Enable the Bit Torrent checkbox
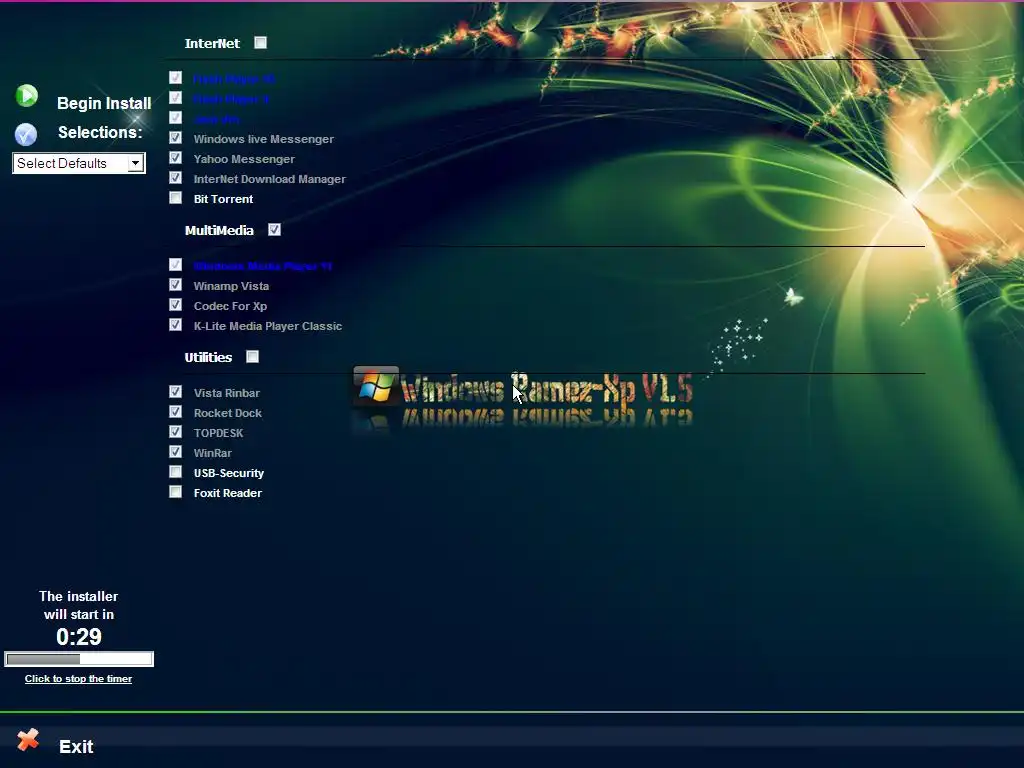This screenshot has width=1024, height=768. (x=175, y=198)
